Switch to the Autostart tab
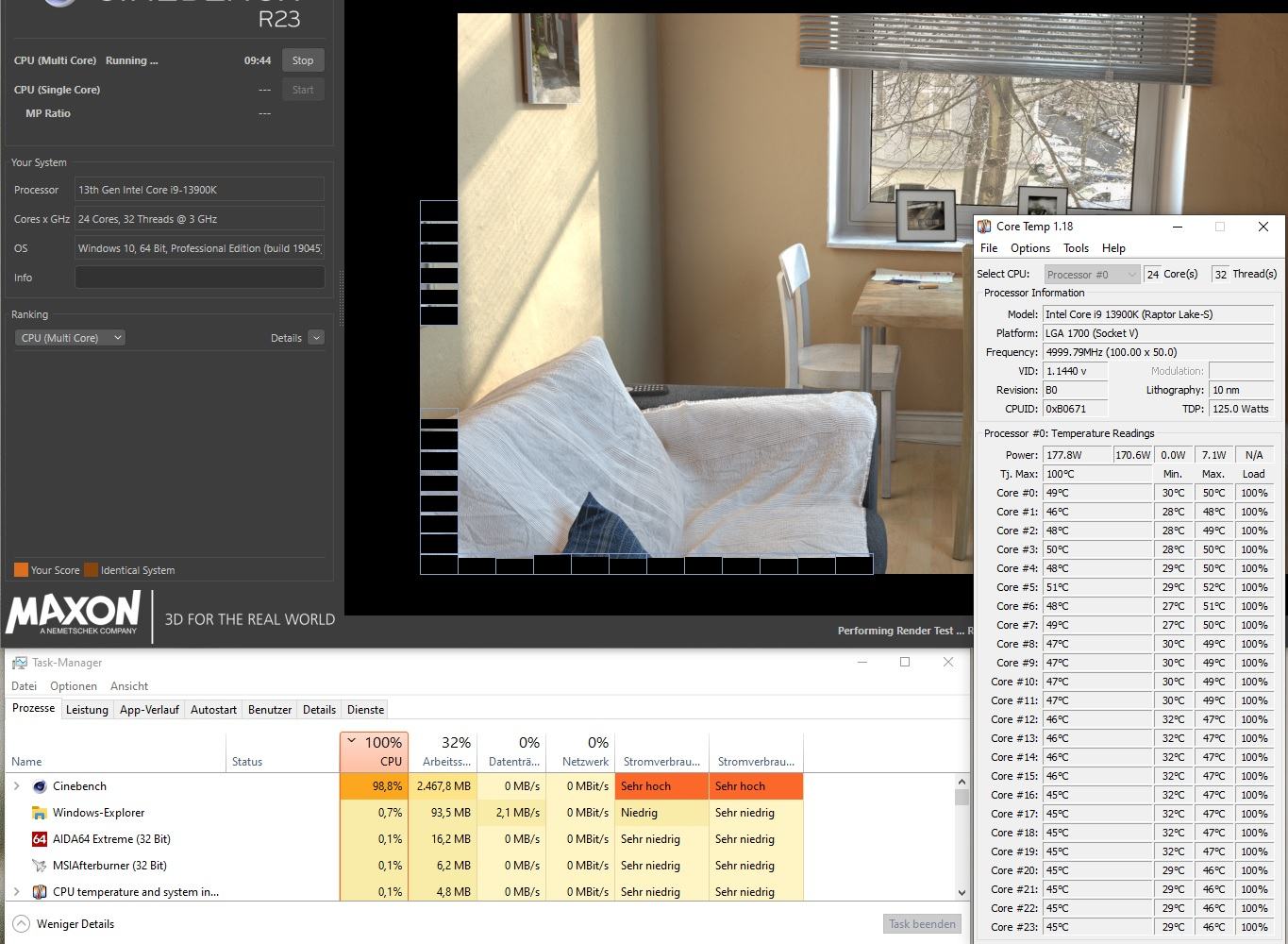This screenshot has height=944, width=1288. [213, 710]
